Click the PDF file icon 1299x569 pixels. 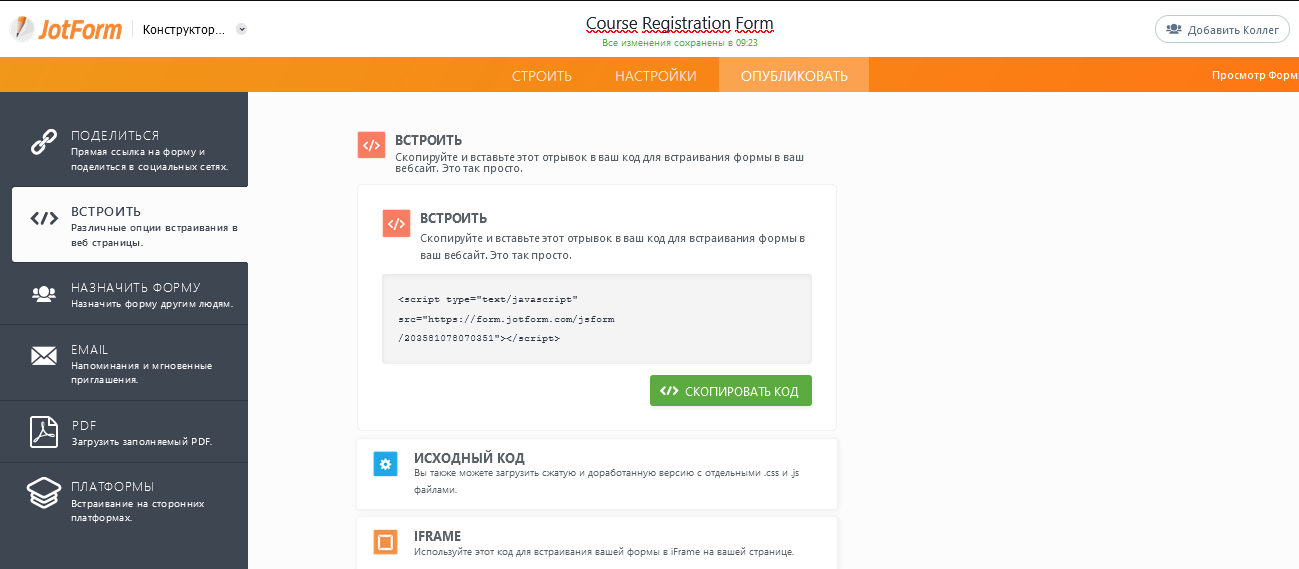44,432
